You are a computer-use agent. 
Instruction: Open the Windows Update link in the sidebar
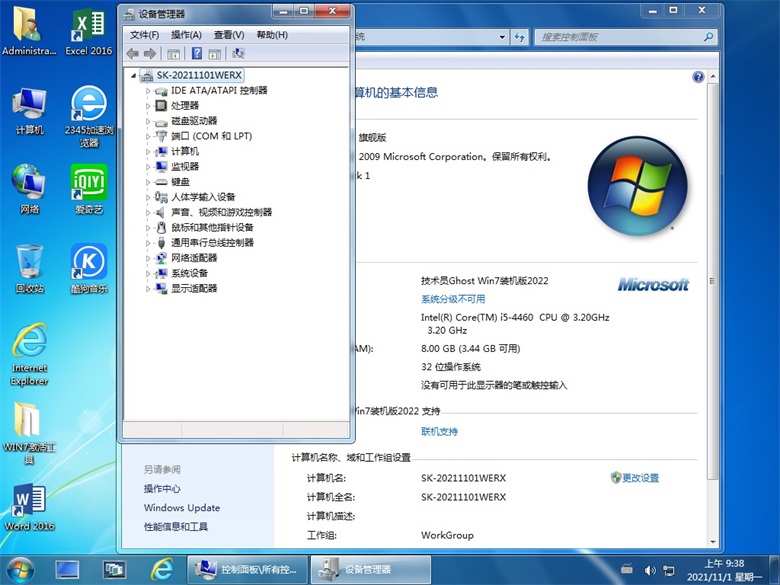click(181, 508)
